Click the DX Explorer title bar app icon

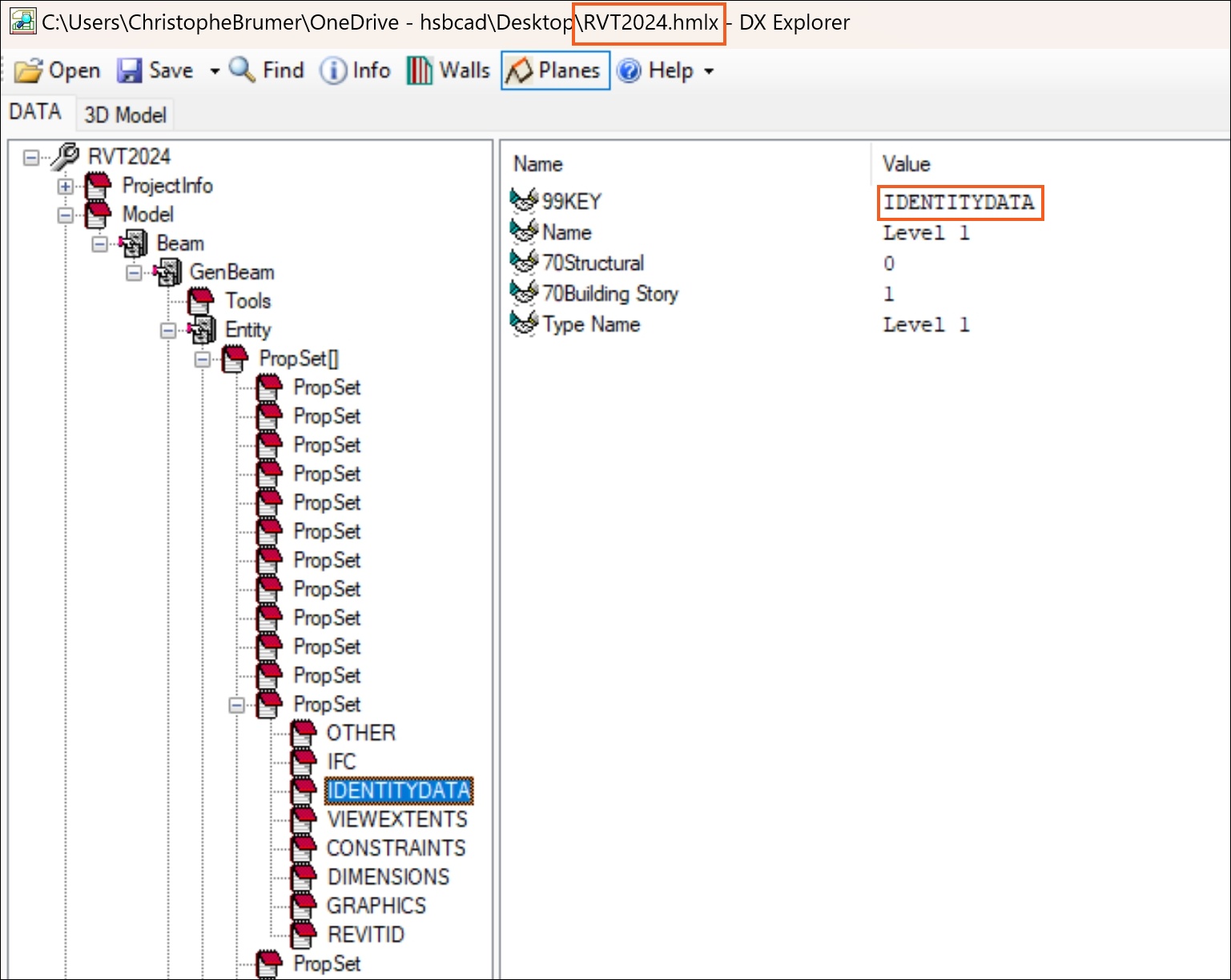[22, 22]
